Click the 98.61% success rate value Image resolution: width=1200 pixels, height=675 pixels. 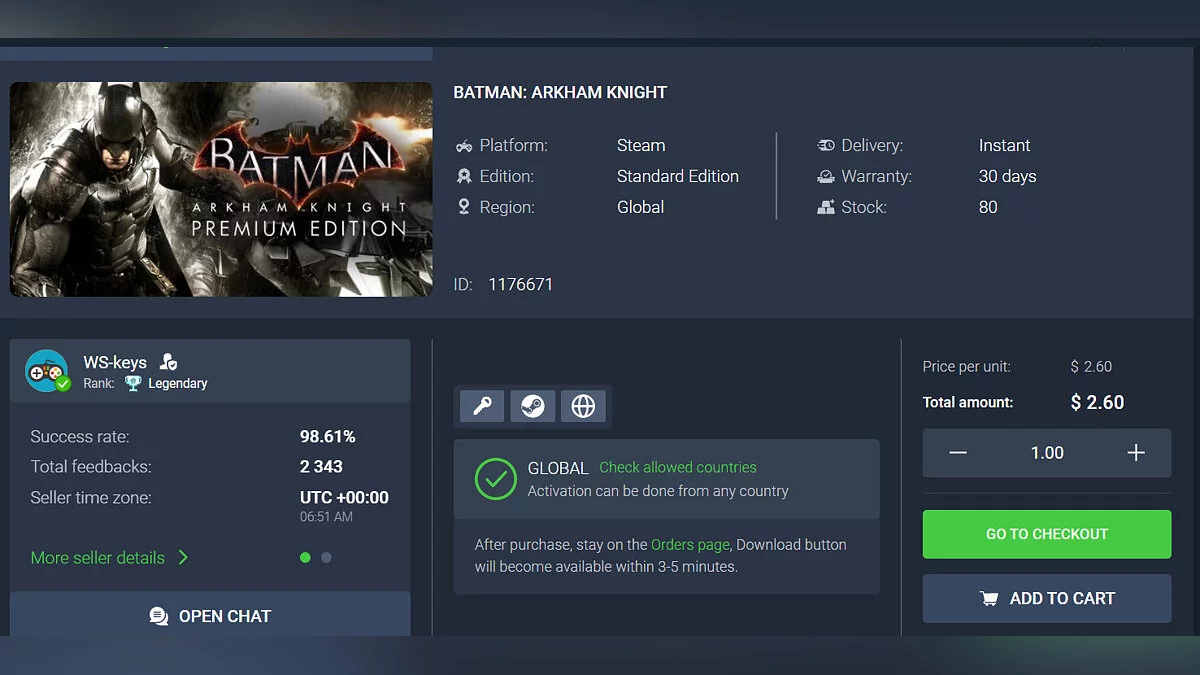pyautogui.click(x=328, y=436)
